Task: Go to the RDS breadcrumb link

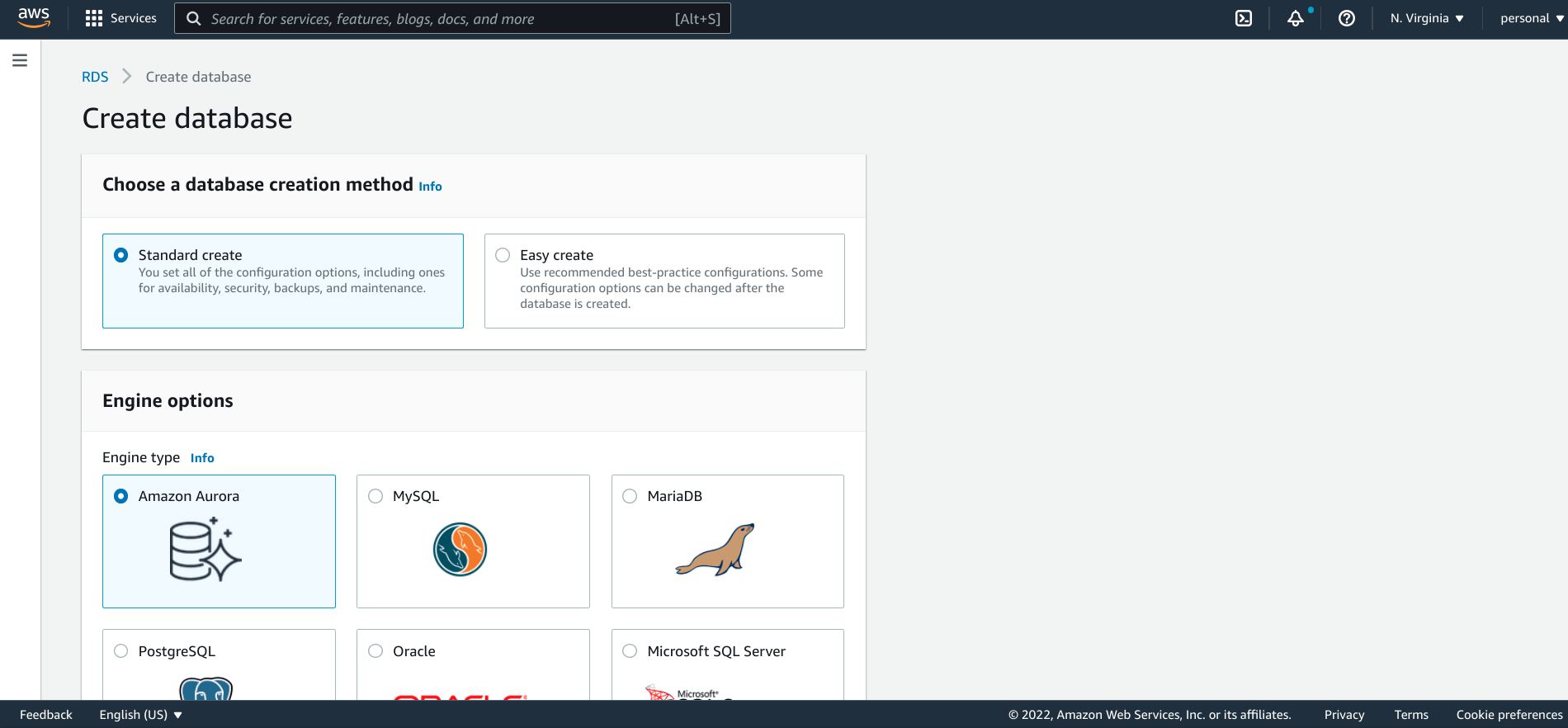Action: click(x=95, y=77)
